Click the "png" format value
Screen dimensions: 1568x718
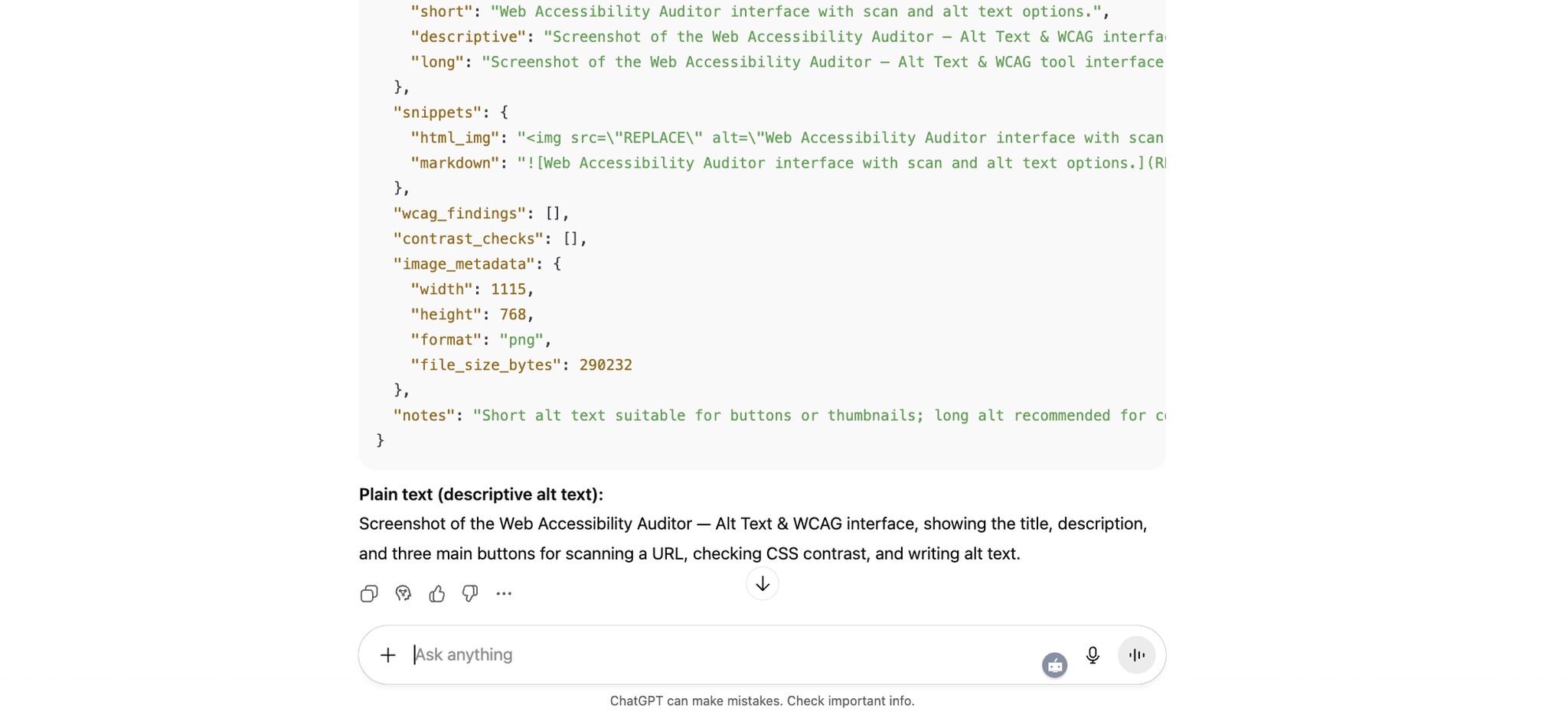(521, 340)
